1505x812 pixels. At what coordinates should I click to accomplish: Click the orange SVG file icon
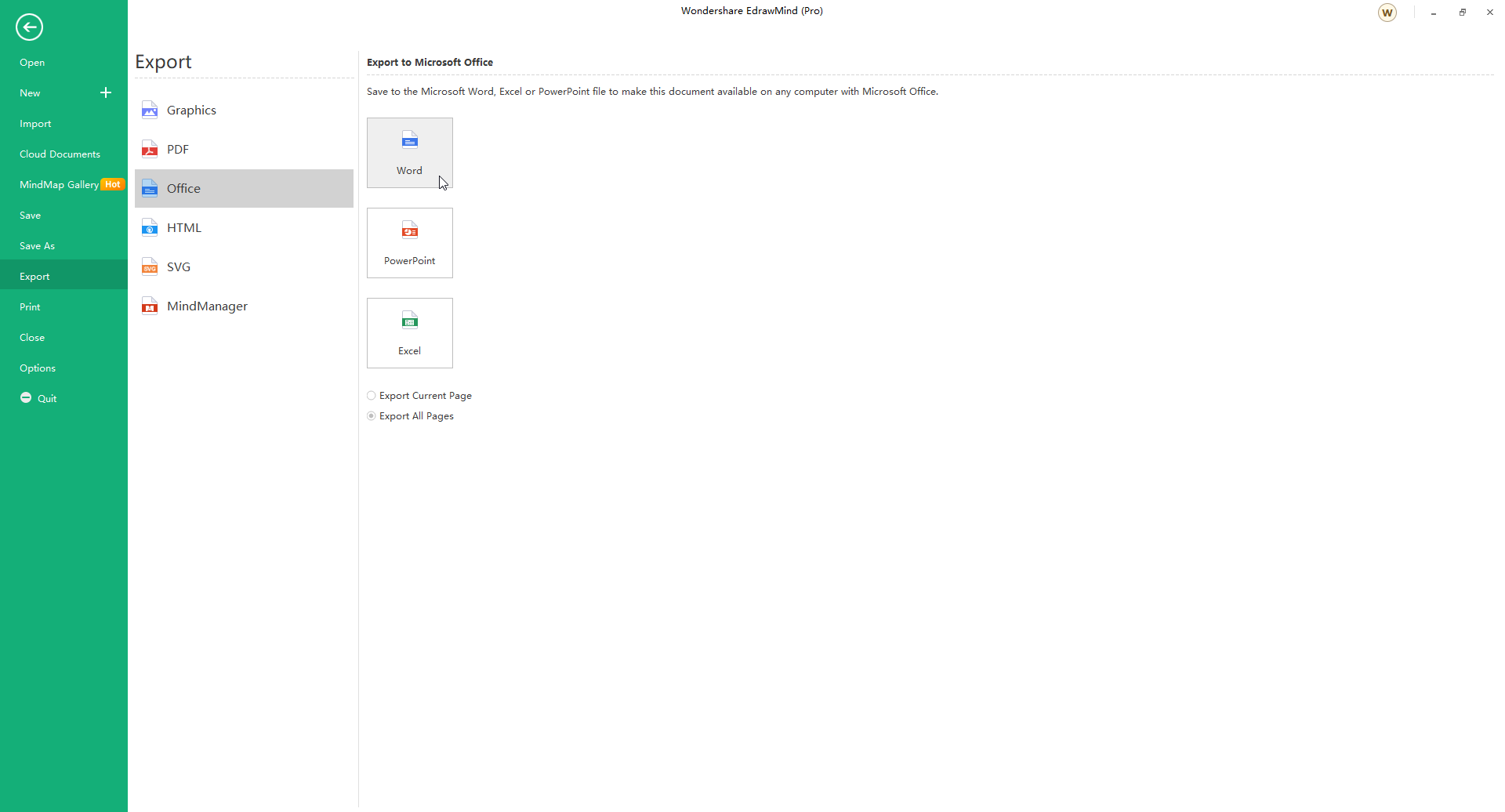click(150, 266)
